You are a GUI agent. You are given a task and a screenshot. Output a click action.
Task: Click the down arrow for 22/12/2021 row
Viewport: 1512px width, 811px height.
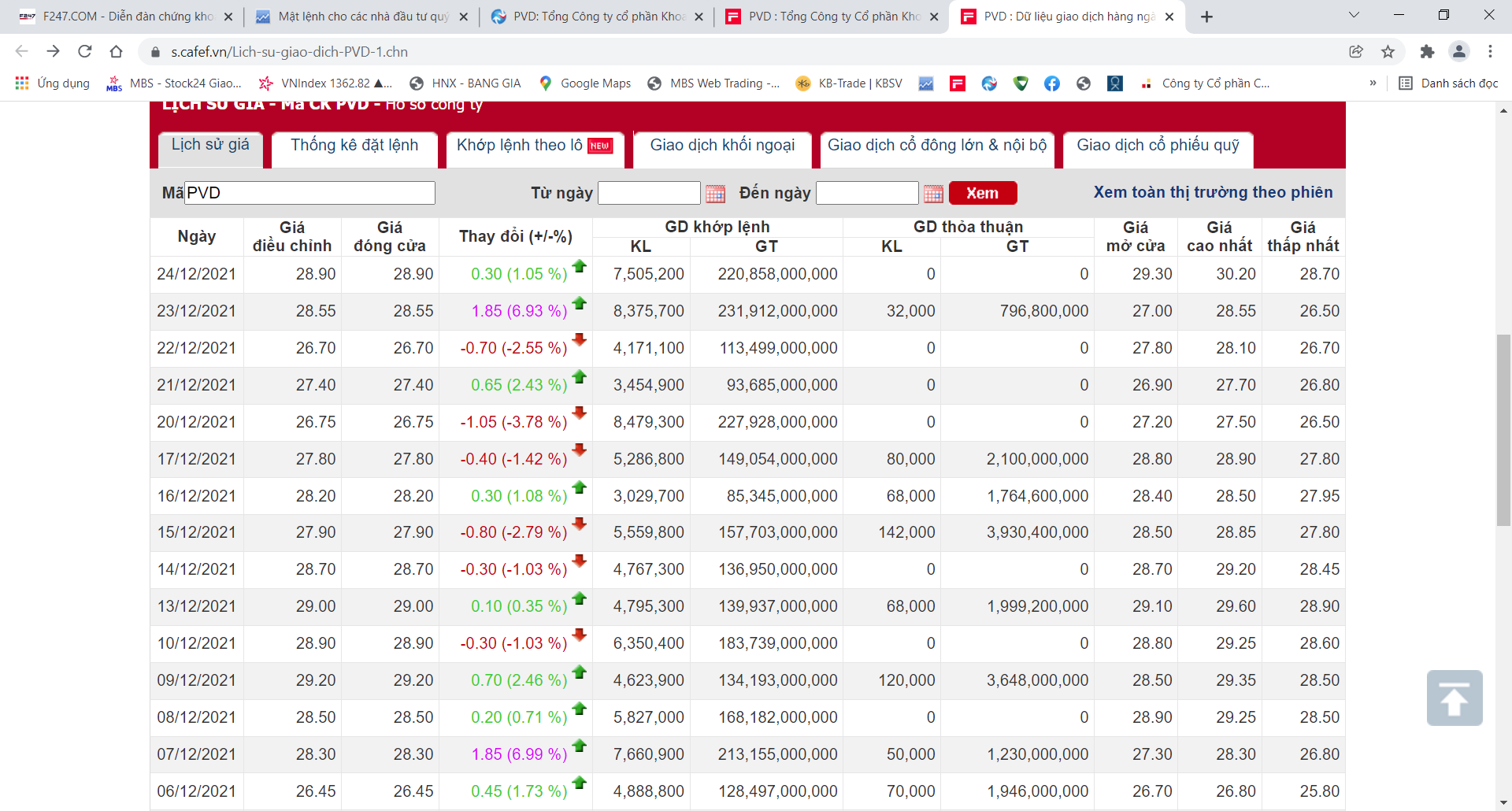coord(580,340)
